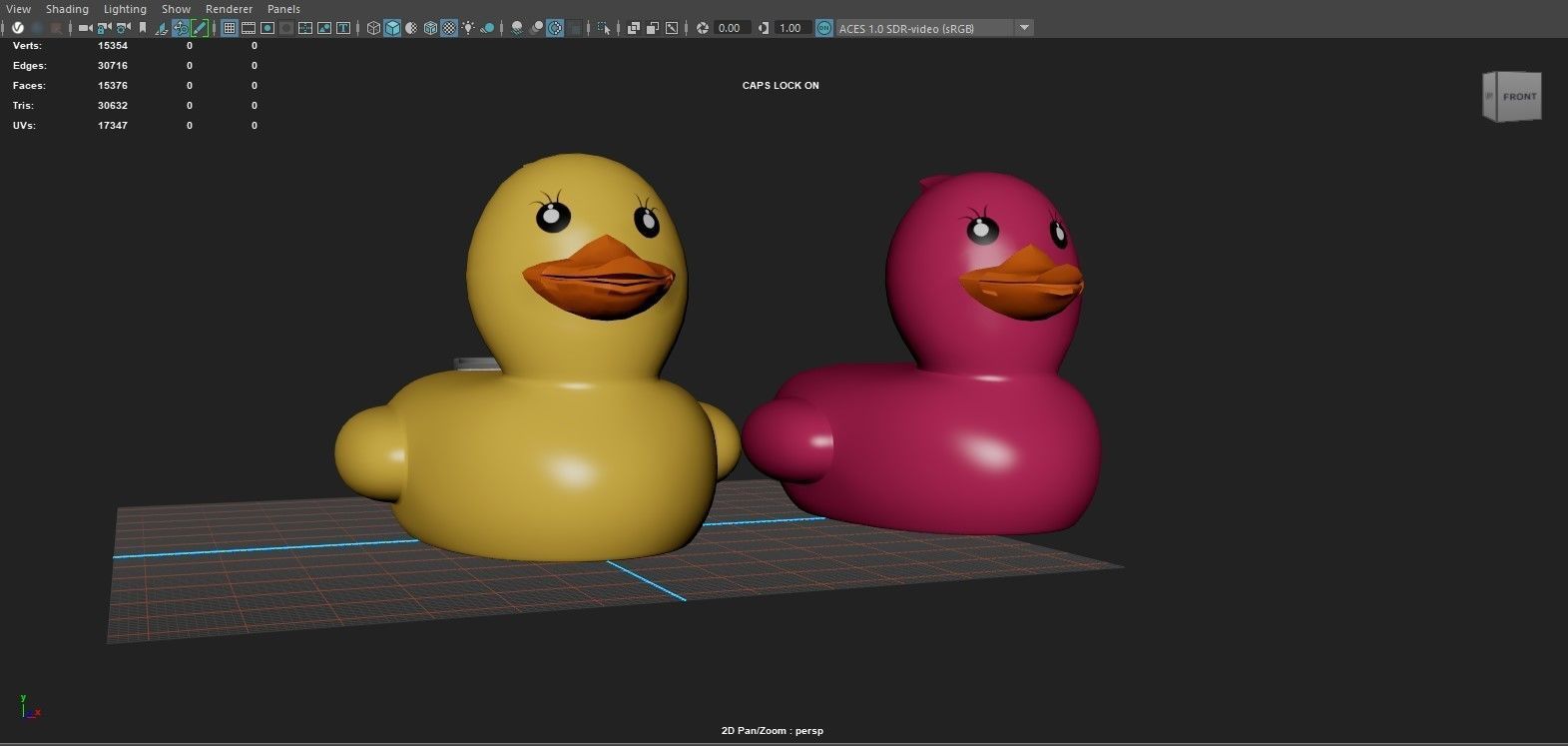The image size is (1568, 746).
Task: Toggle the View Transform ON button
Action: coord(823,28)
